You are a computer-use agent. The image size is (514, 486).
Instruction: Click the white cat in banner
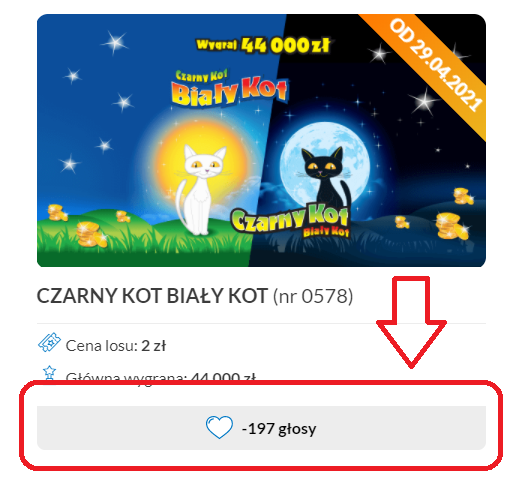coord(200,190)
